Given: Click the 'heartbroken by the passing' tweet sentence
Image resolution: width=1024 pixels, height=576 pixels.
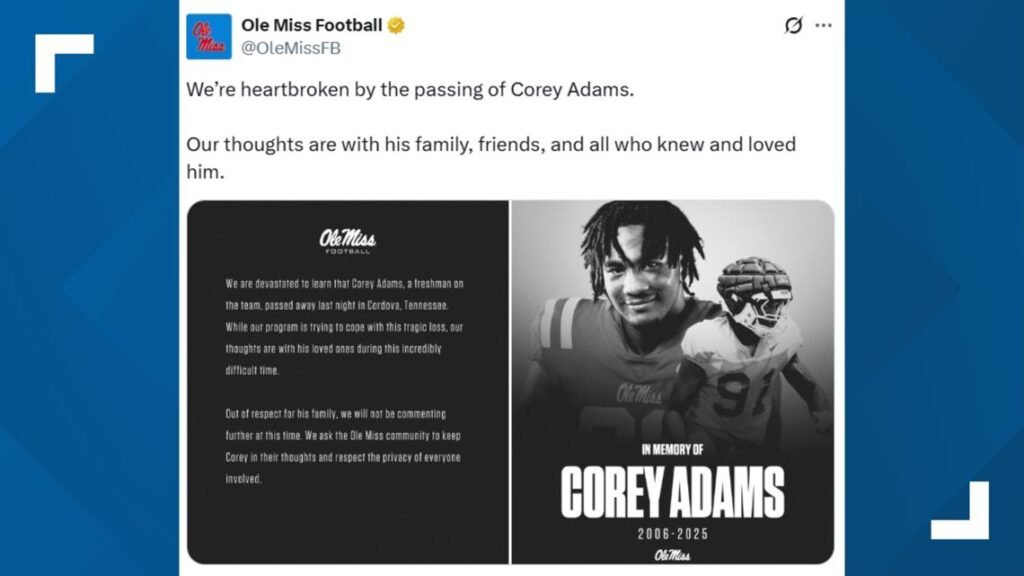Looking at the screenshot, I should [x=410, y=89].
